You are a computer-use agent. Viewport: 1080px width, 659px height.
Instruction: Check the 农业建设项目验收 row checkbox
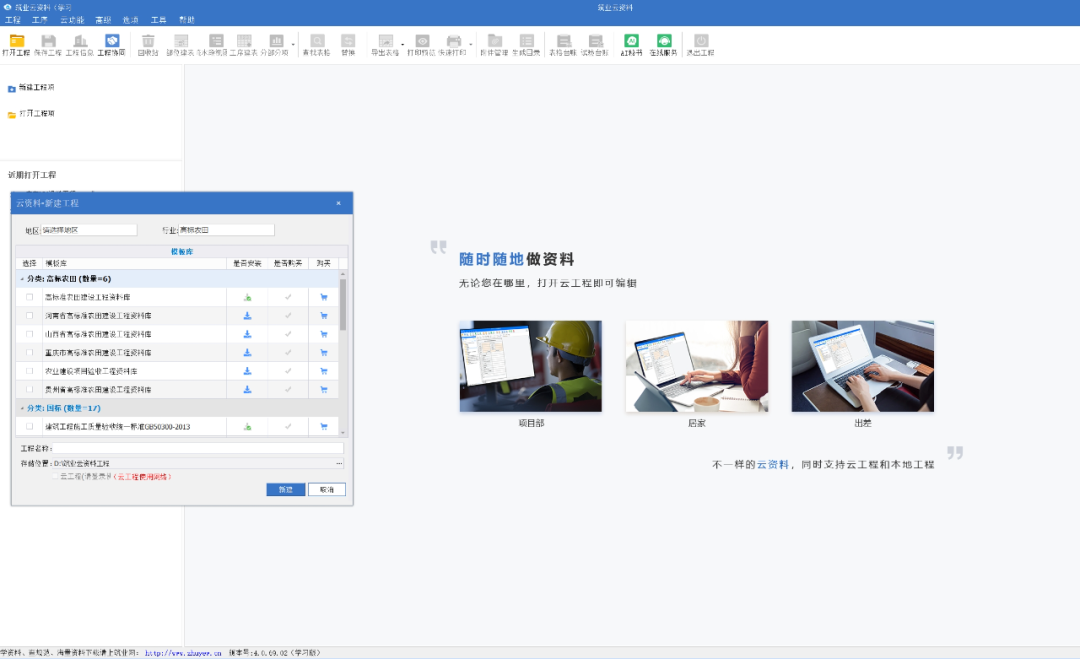[x=30, y=371]
